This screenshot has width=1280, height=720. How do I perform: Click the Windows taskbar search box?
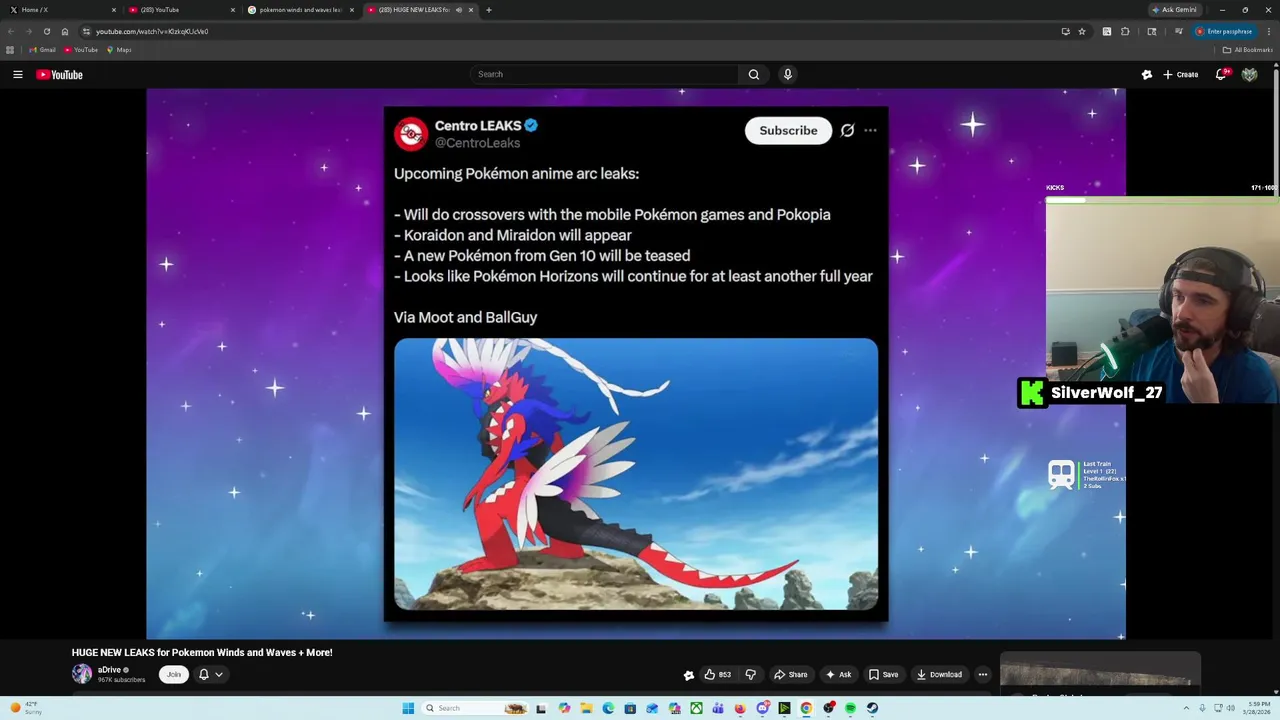[474, 708]
